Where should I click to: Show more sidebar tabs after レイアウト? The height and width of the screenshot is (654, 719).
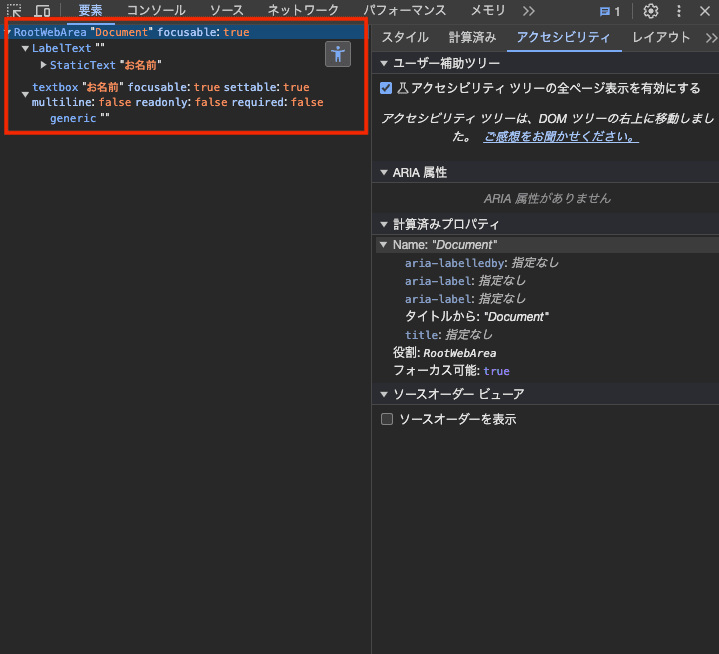[x=711, y=38]
